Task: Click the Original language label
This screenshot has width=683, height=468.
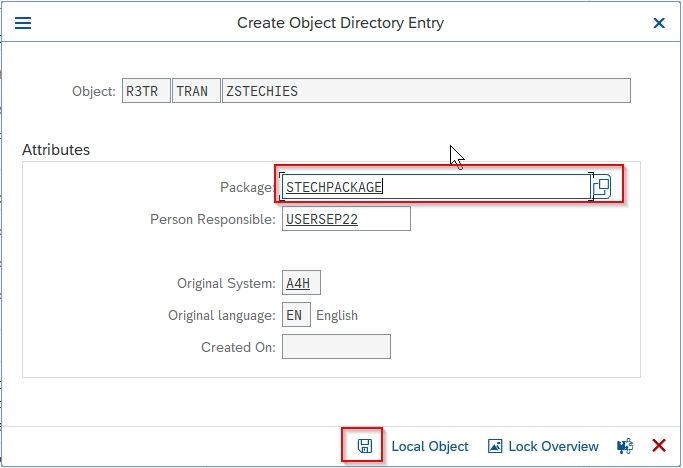Action: click(222, 315)
